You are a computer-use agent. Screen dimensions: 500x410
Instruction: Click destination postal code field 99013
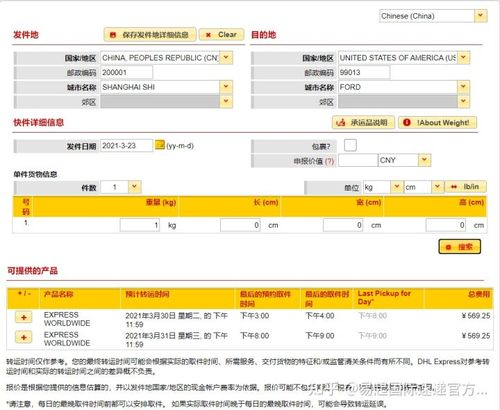364,72
